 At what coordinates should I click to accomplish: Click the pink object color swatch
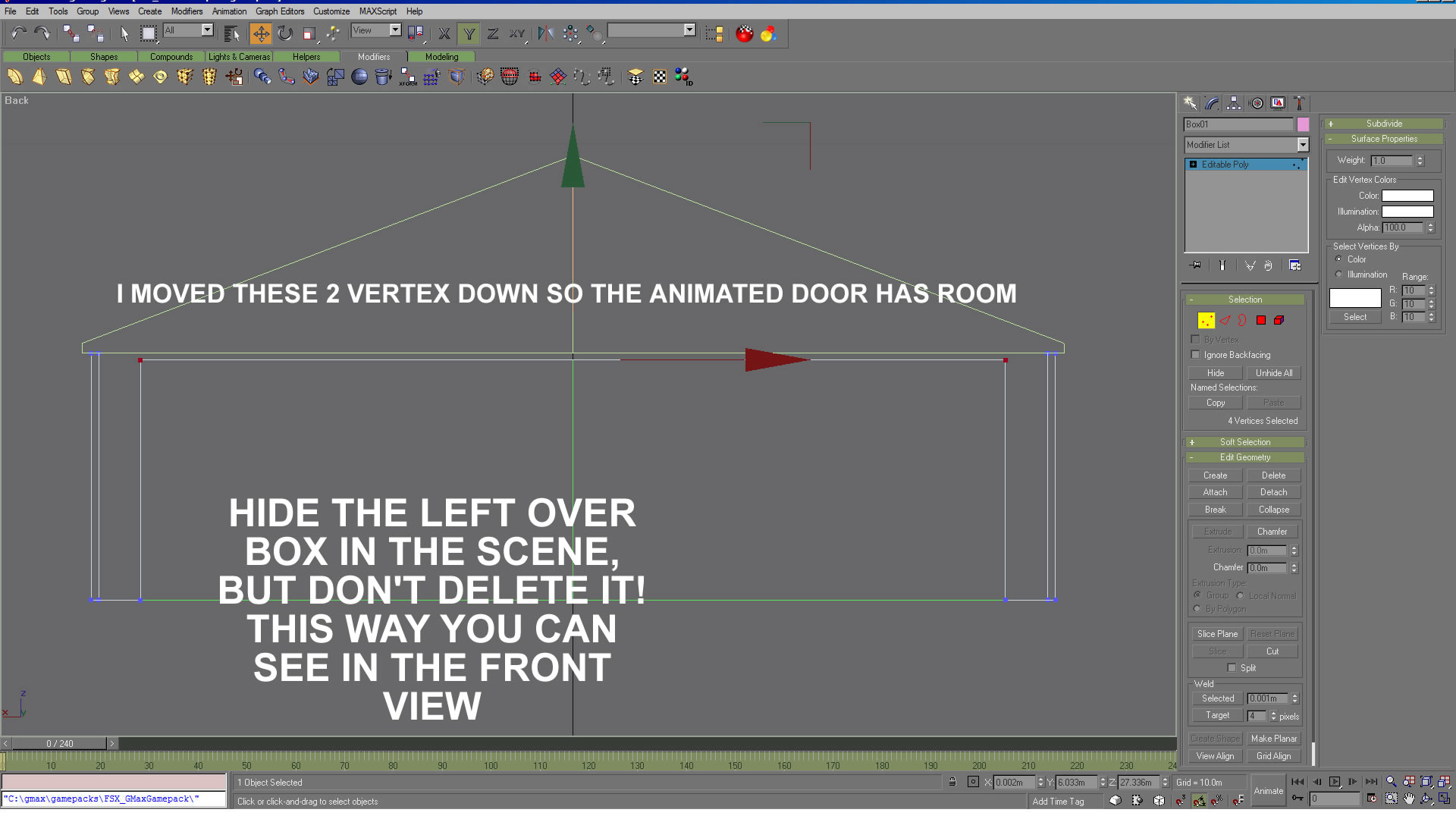click(1303, 124)
